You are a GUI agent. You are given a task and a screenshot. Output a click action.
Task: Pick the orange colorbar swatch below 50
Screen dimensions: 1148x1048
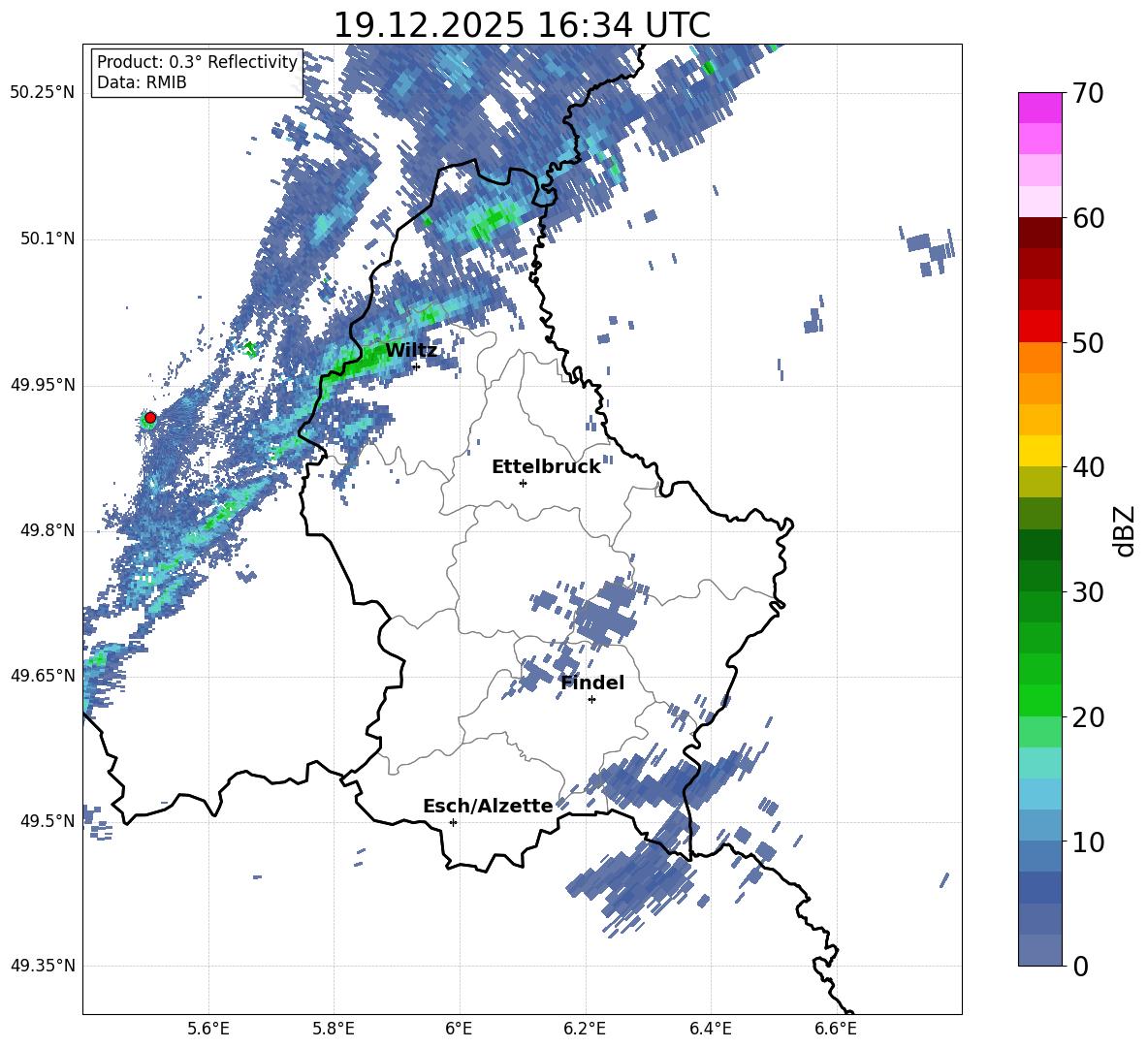point(1039,358)
